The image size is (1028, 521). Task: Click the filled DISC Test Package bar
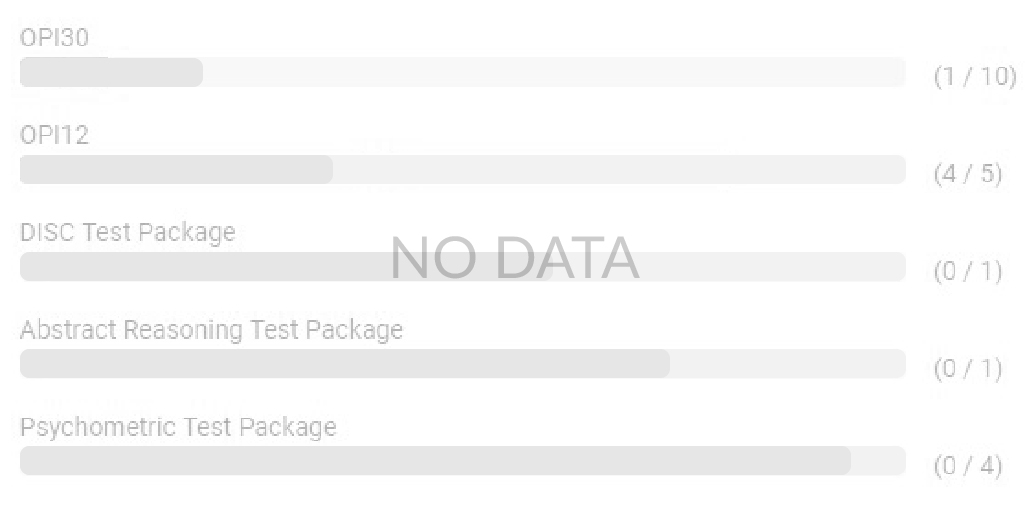[200, 268]
